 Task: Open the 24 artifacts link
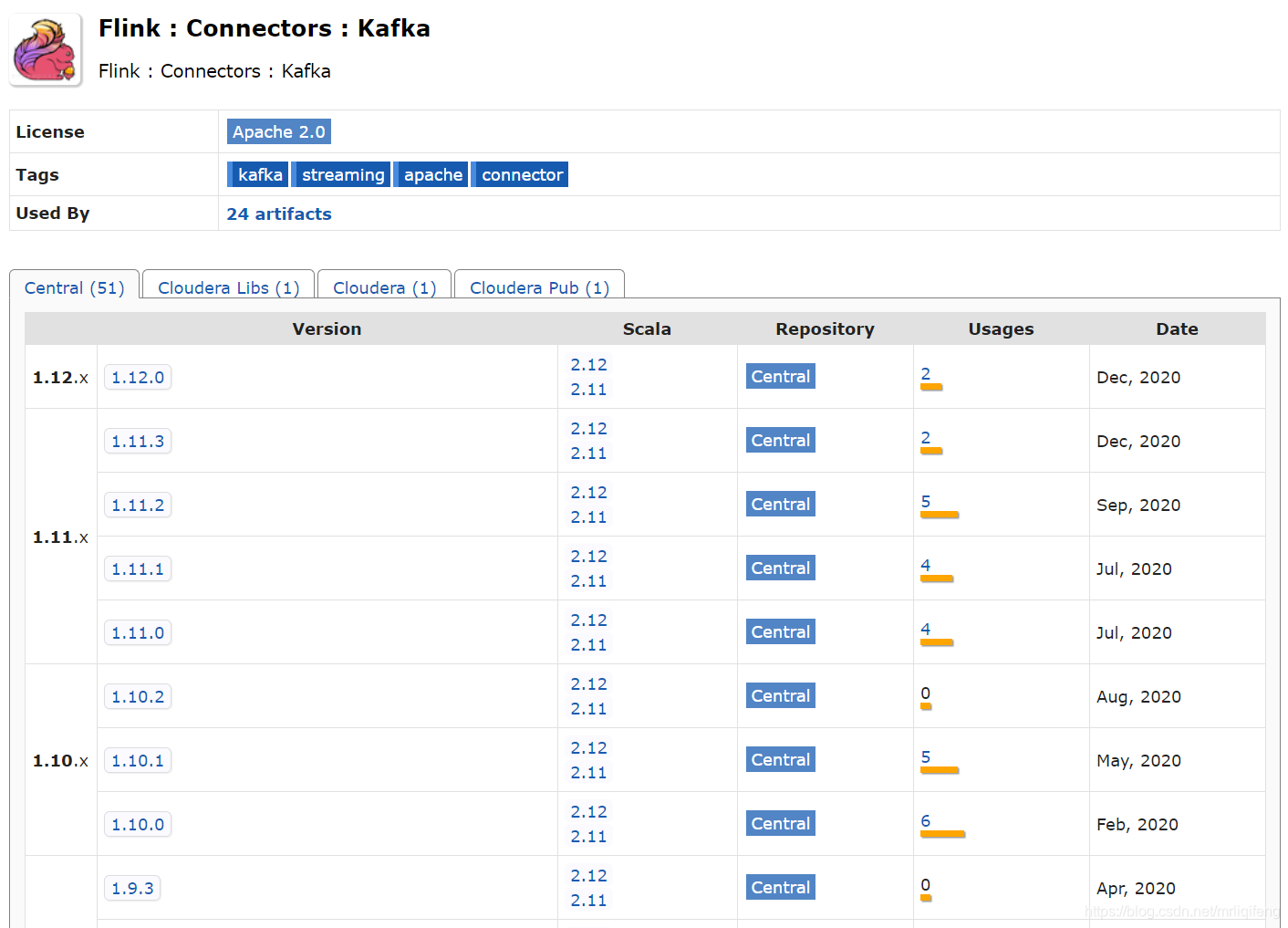(279, 214)
